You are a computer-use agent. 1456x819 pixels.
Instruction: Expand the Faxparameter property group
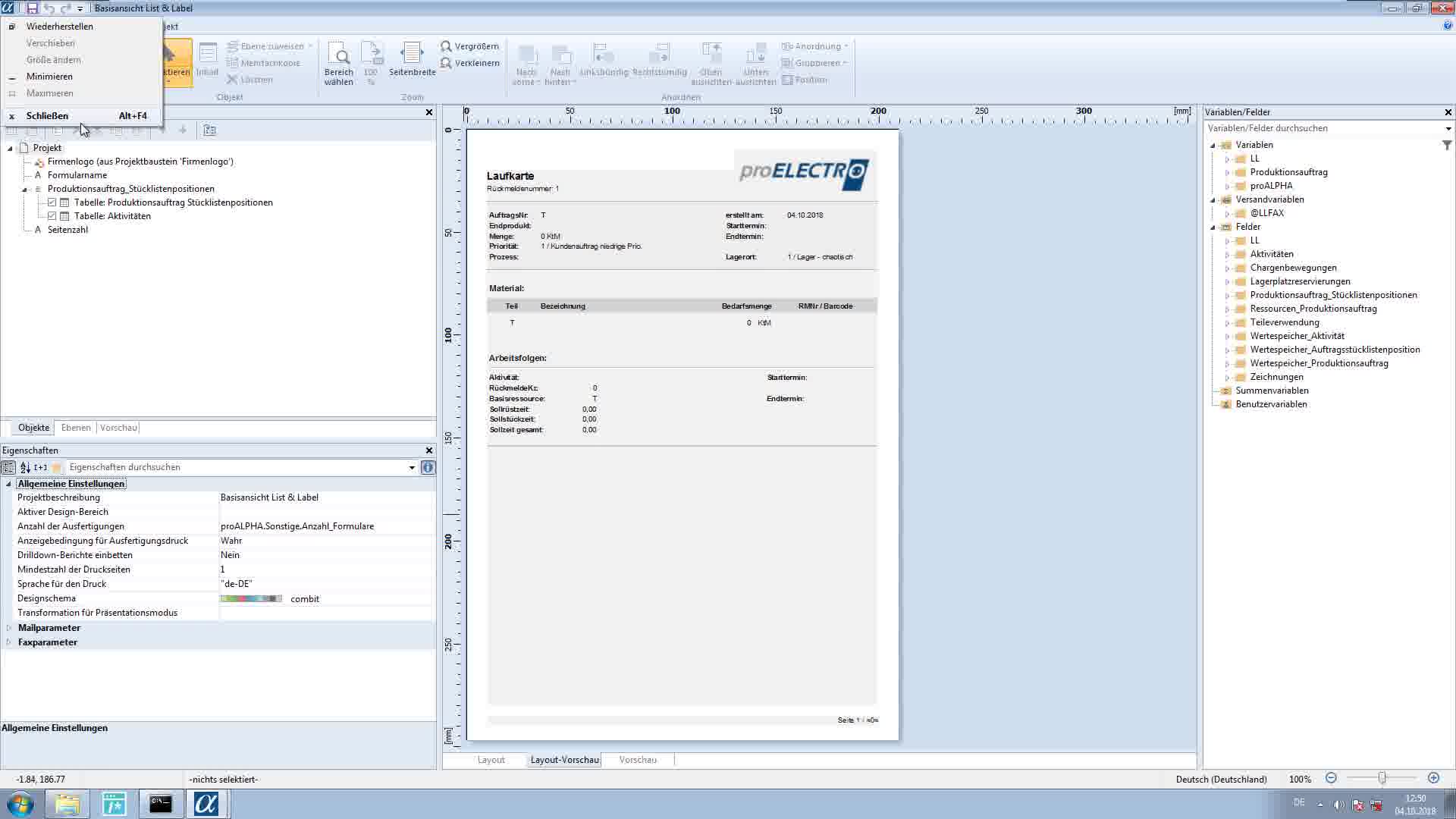(x=9, y=642)
